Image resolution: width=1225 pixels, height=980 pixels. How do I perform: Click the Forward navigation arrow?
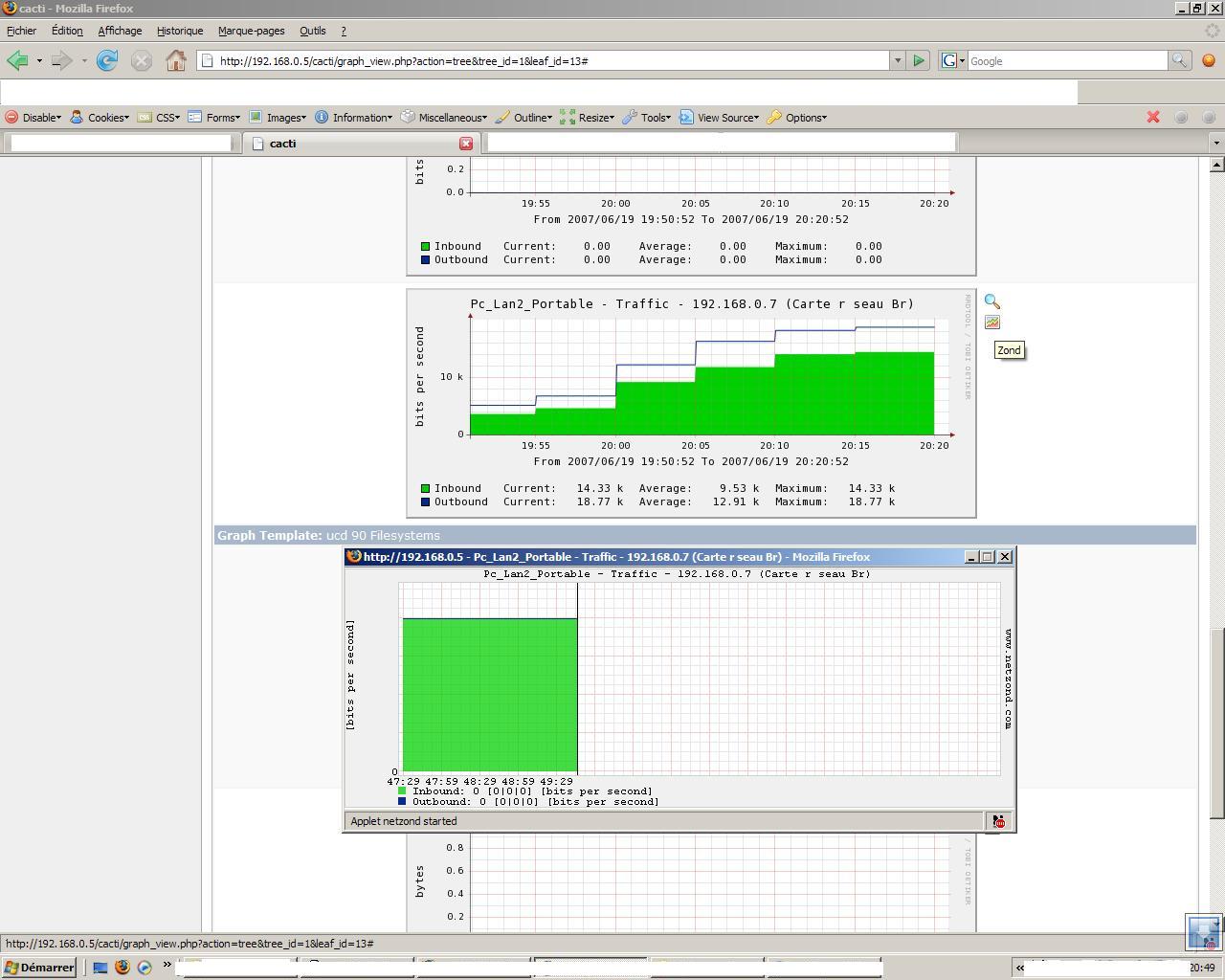coord(61,60)
